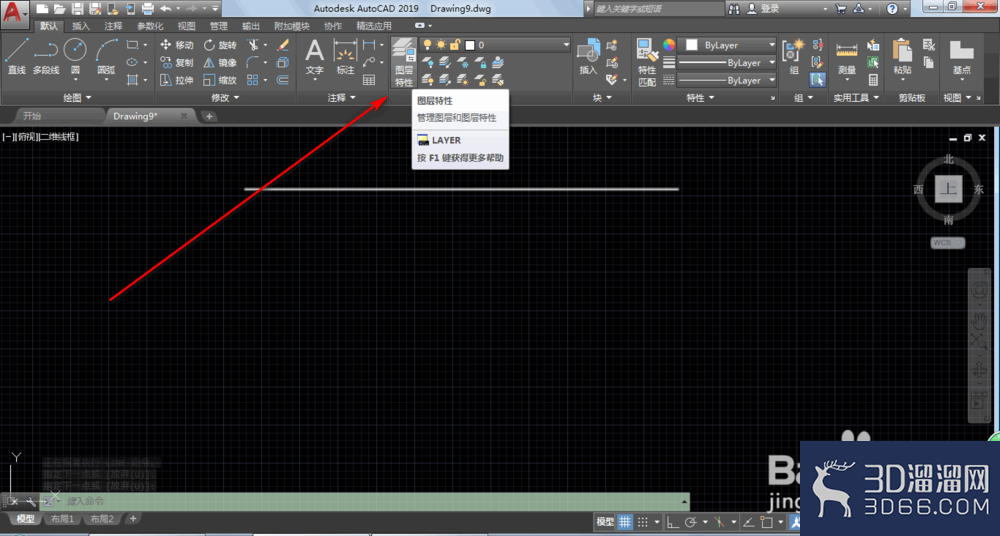Switch to the Output (输出) ribbon tab
The image size is (1000, 536).
tap(251, 26)
